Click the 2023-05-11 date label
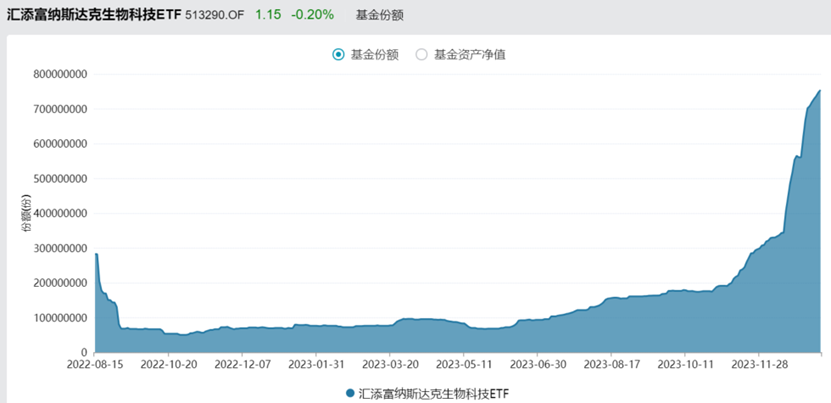 click(463, 366)
